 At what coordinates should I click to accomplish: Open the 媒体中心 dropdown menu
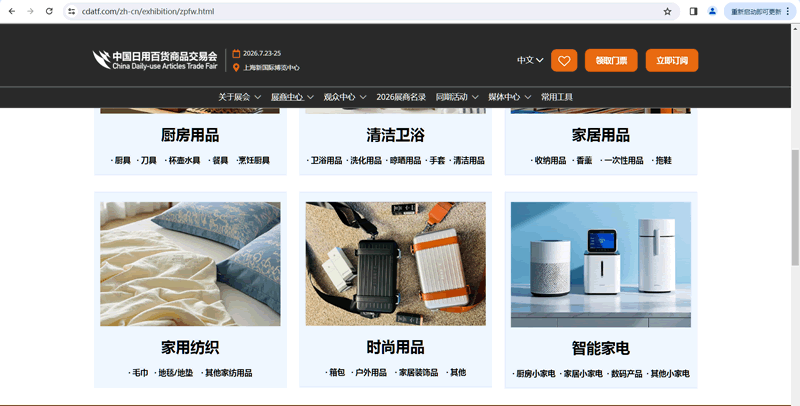[x=508, y=97]
